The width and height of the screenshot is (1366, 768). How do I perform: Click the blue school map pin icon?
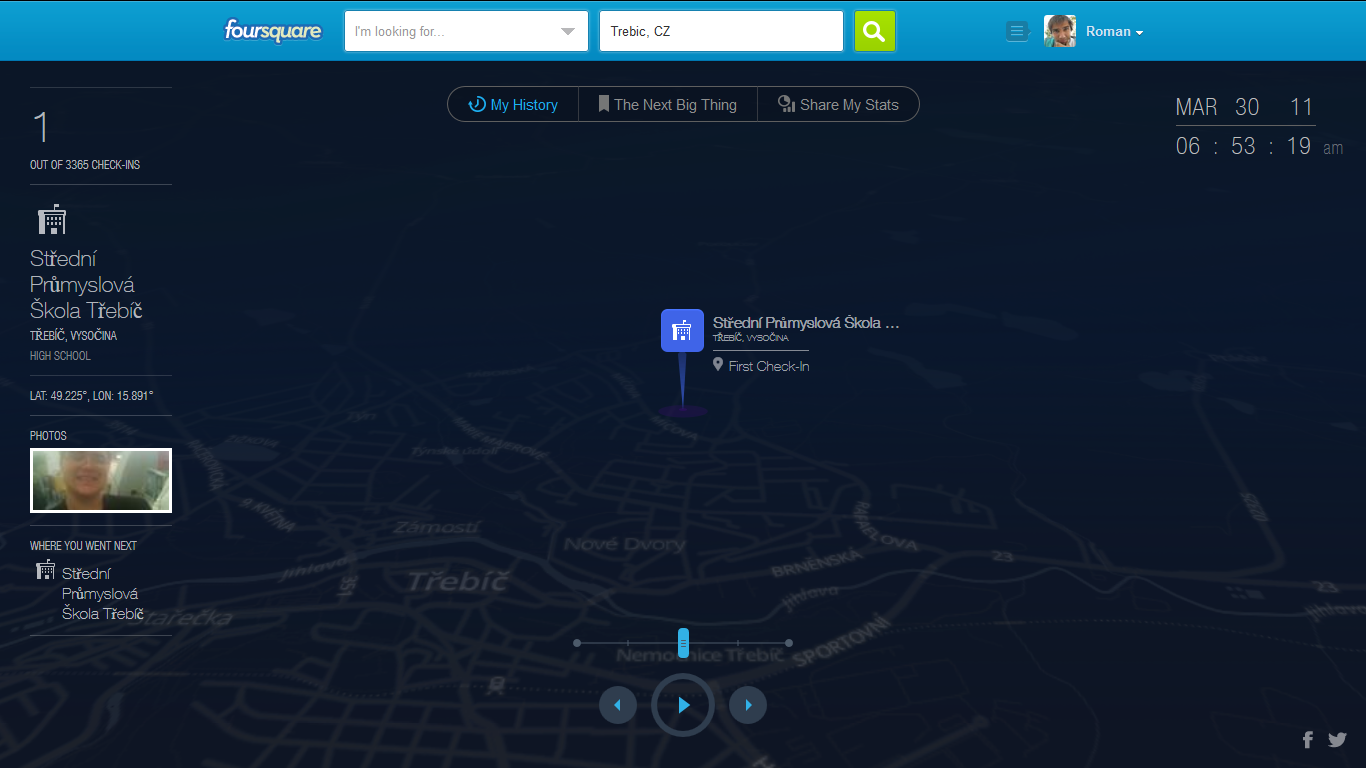682,330
